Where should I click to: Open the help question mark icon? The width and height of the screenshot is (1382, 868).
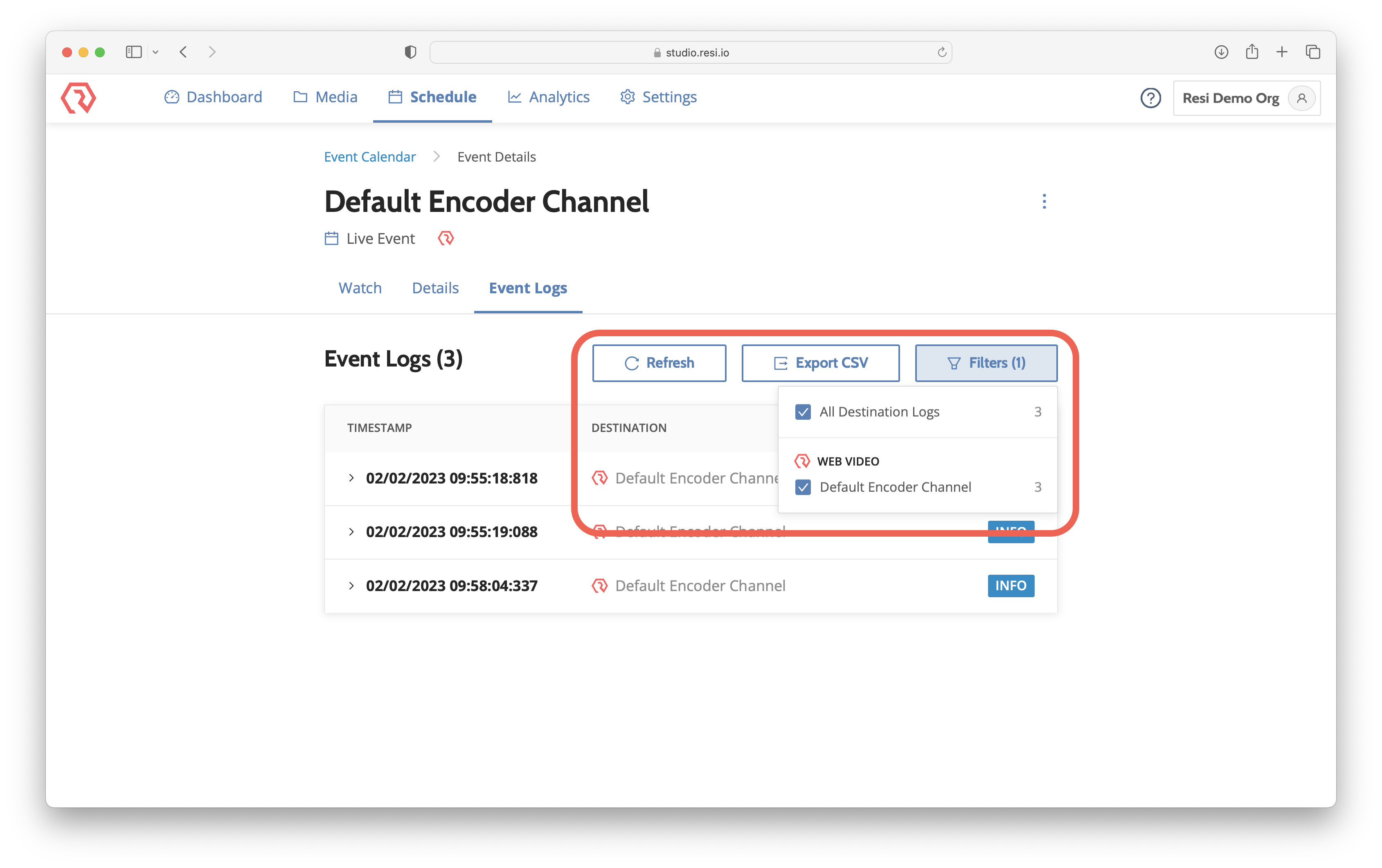[x=1150, y=98]
